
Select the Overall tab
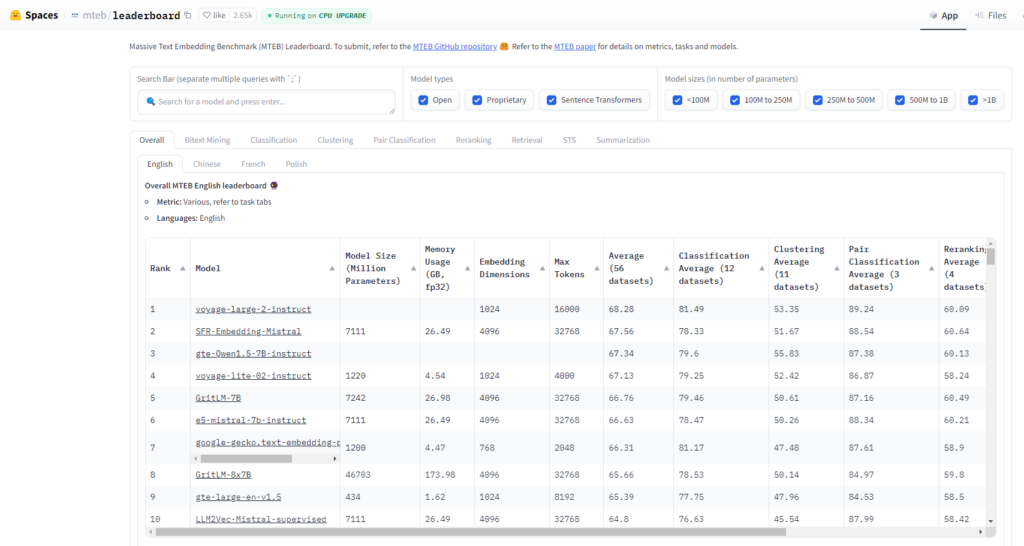(152, 140)
